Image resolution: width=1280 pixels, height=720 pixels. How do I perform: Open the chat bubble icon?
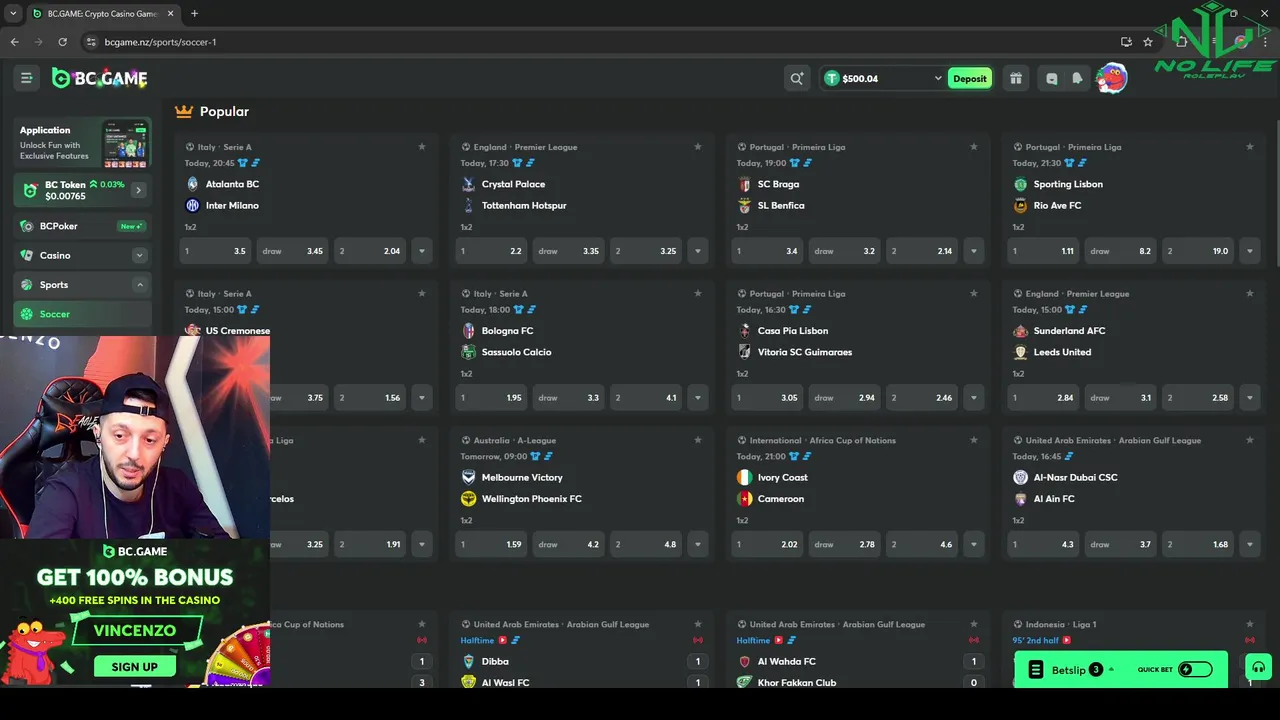pos(1051,78)
